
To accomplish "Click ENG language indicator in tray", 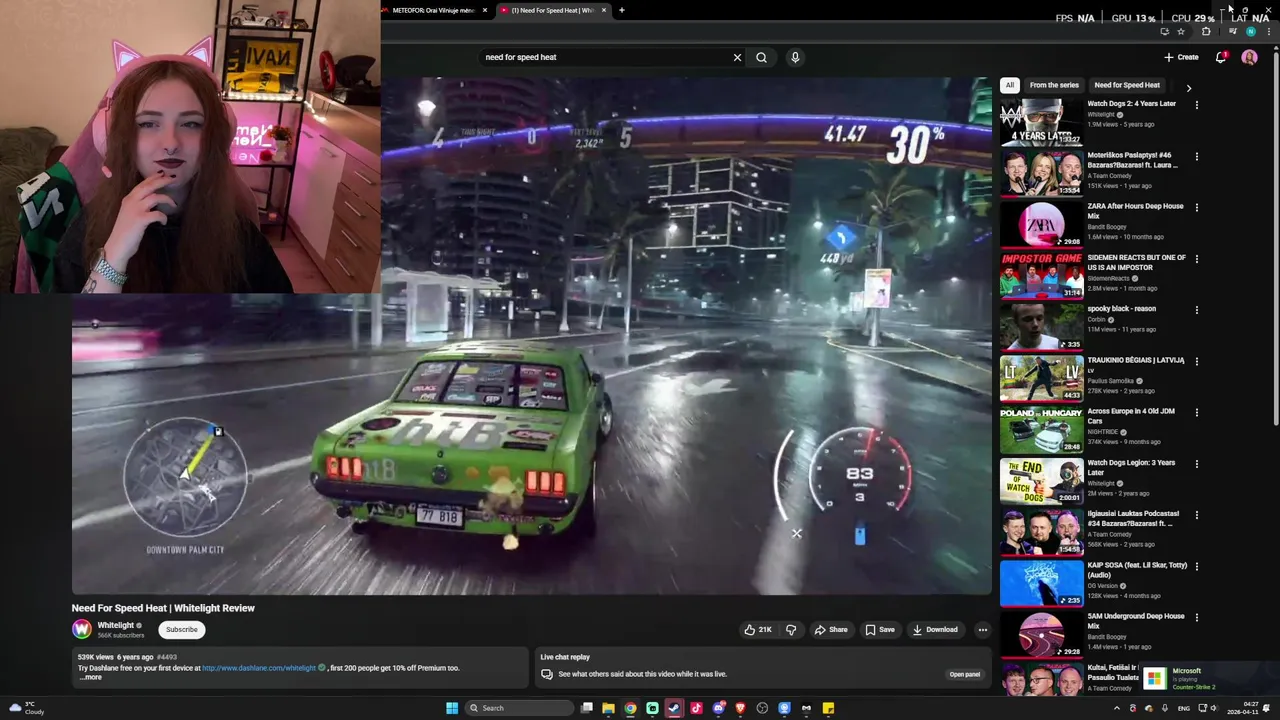I will (1184, 708).
